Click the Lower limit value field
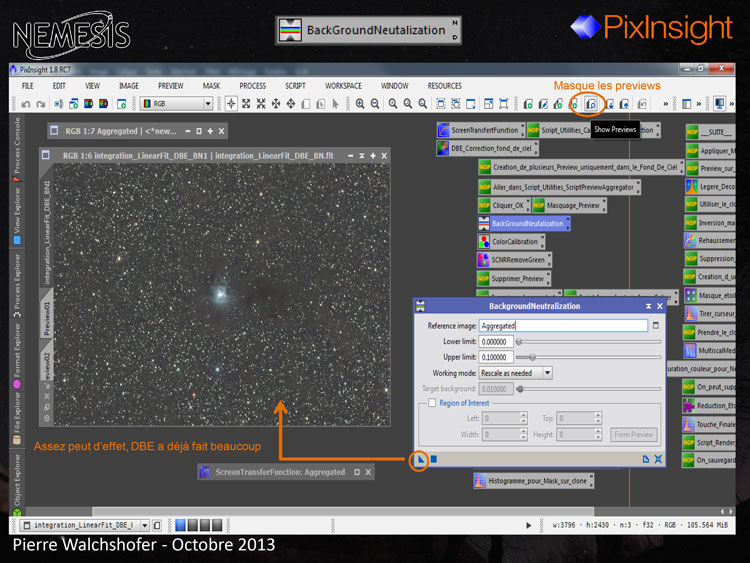The height and width of the screenshot is (563, 750). point(496,342)
